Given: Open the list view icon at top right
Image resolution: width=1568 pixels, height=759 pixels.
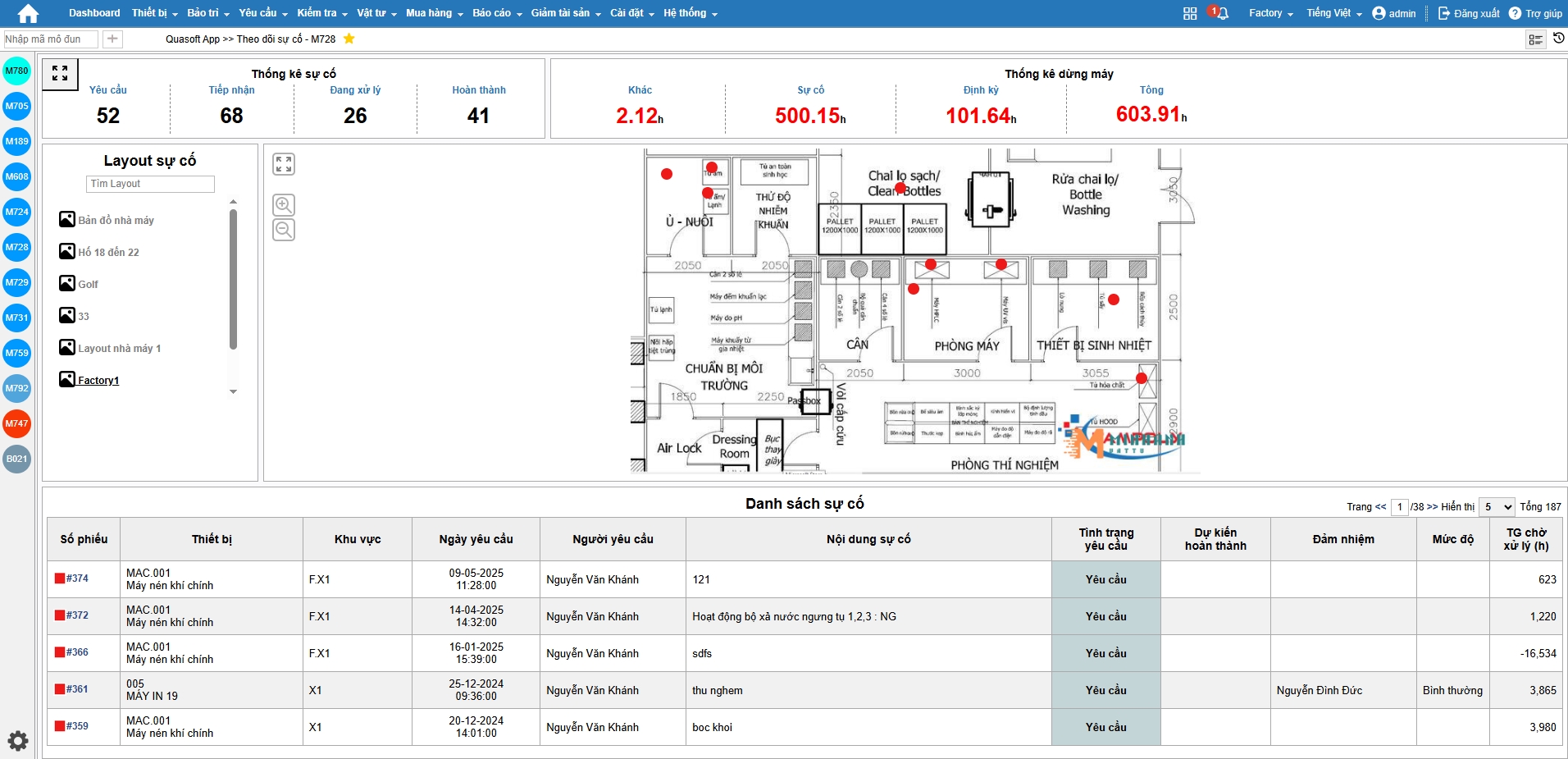Looking at the screenshot, I should pyautogui.click(x=1535, y=39).
